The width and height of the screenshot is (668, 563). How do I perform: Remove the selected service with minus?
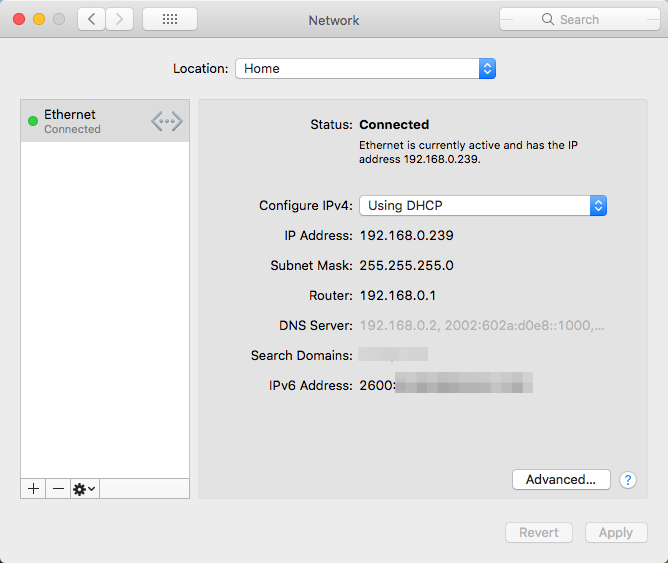tap(58, 488)
